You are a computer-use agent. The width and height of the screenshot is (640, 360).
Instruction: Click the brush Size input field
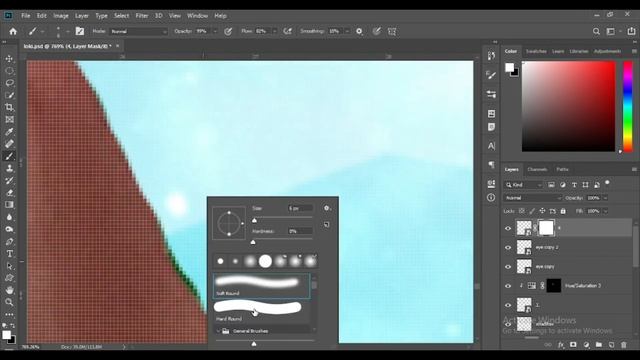point(300,208)
